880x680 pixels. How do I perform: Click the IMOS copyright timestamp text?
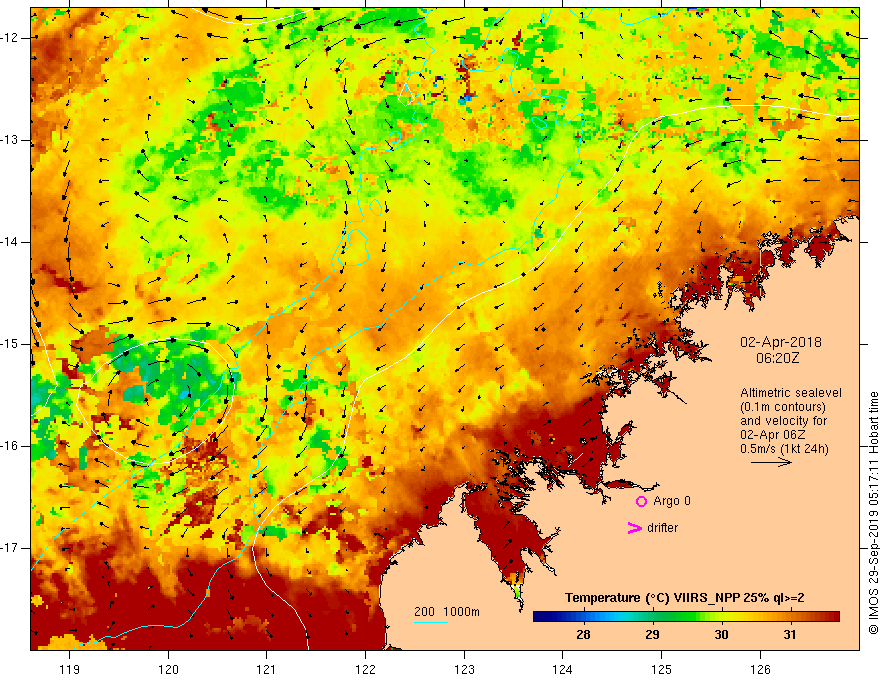pyautogui.click(x=873, y=513)
